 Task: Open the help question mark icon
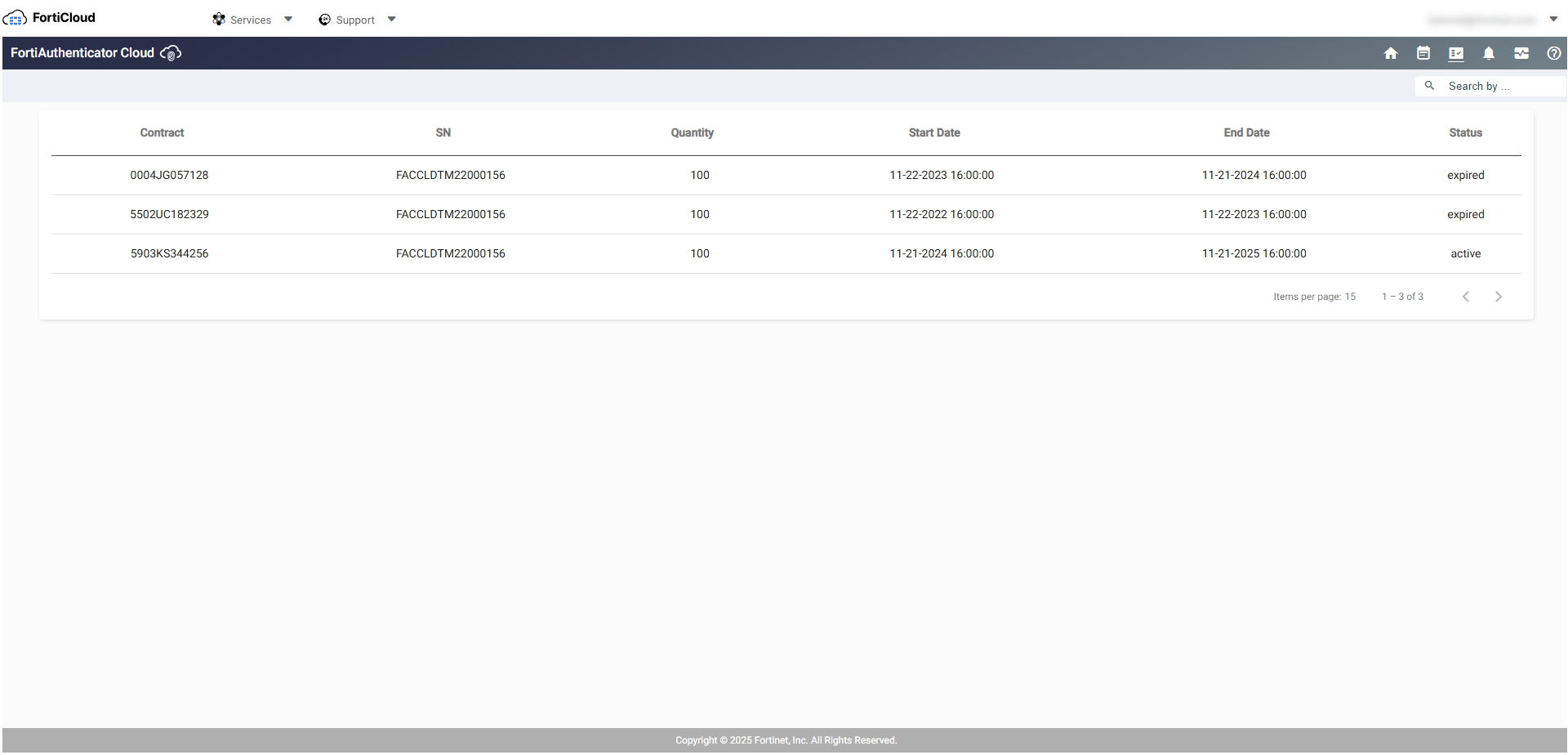[1554, 53]
